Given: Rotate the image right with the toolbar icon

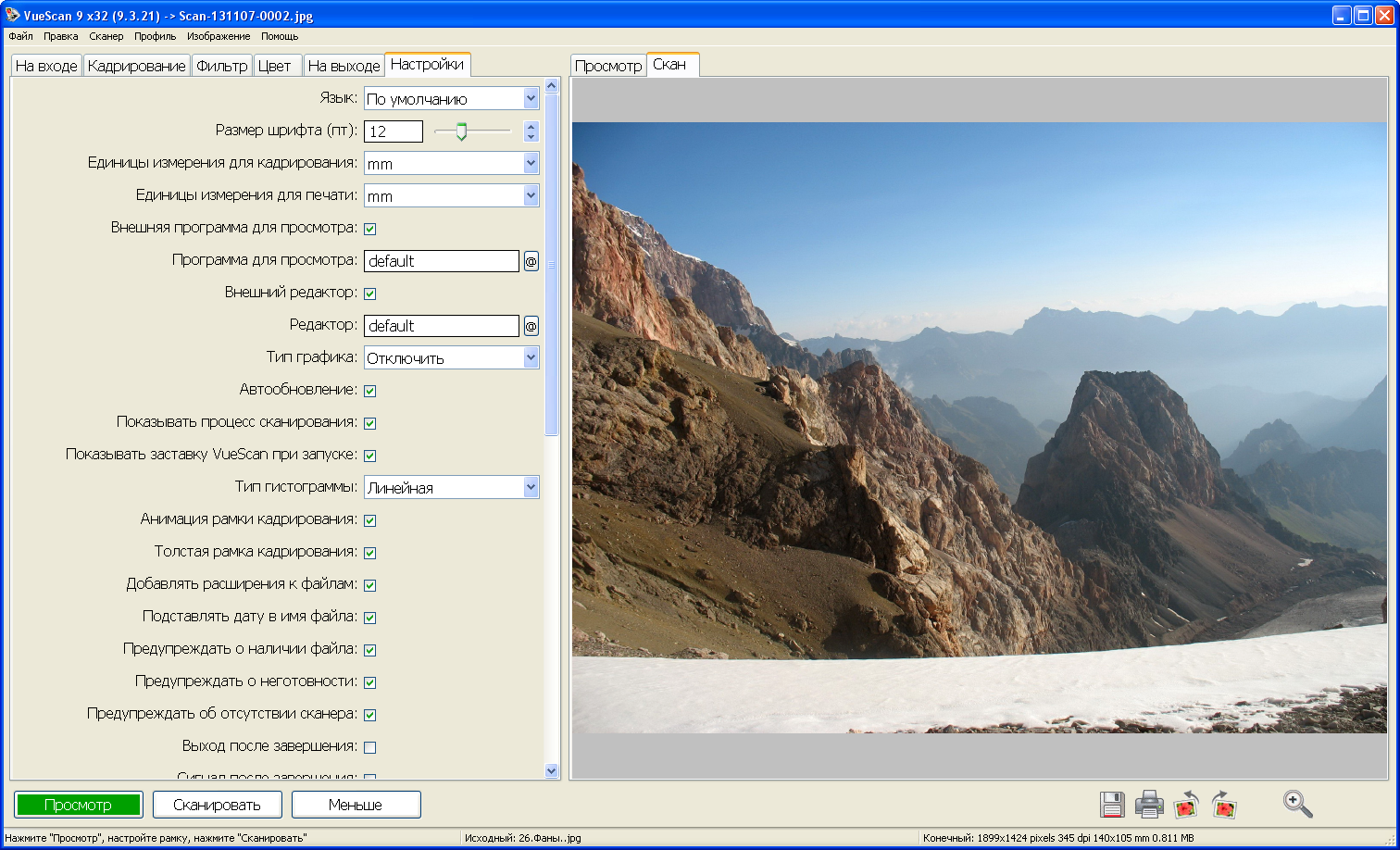Looking at the screenshot, I should pyautogui.click(x=1224, y=805).
